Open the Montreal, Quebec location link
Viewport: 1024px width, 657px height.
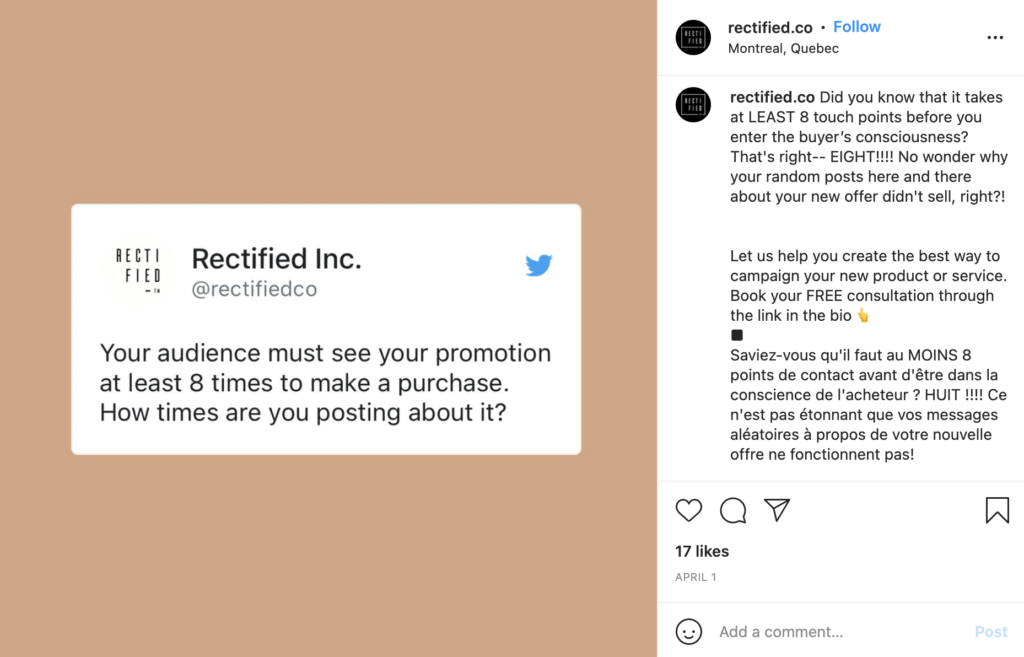click(783, 48)
